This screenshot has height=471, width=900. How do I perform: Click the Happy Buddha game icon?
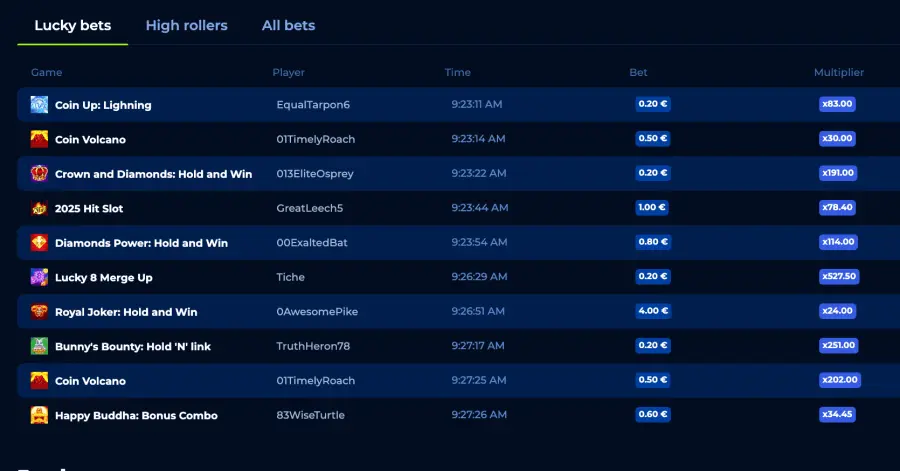point(39,415)
